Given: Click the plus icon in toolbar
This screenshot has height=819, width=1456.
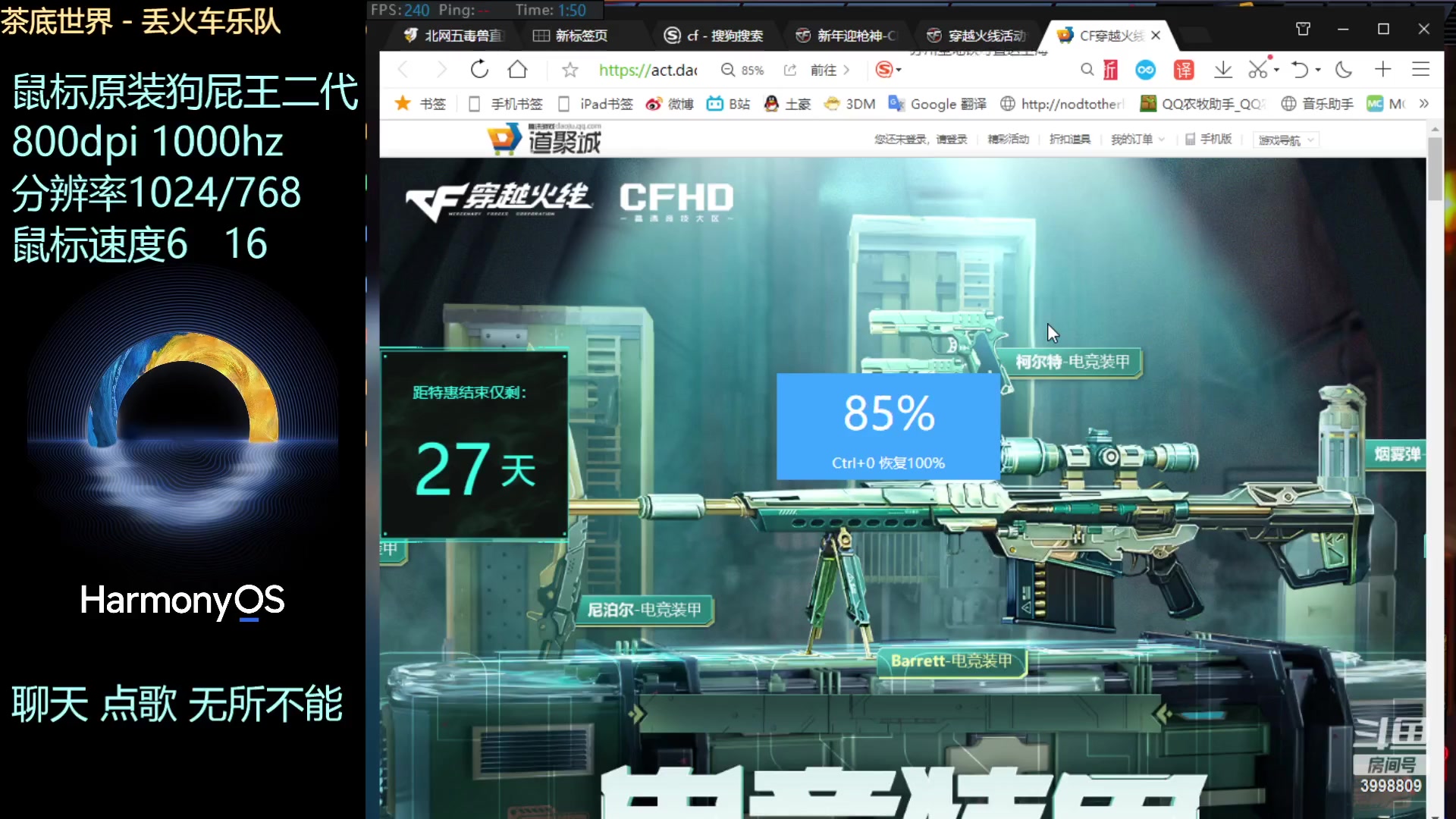Looking at the screenshot, I should pyautogui.click(x=1382, y=70).
